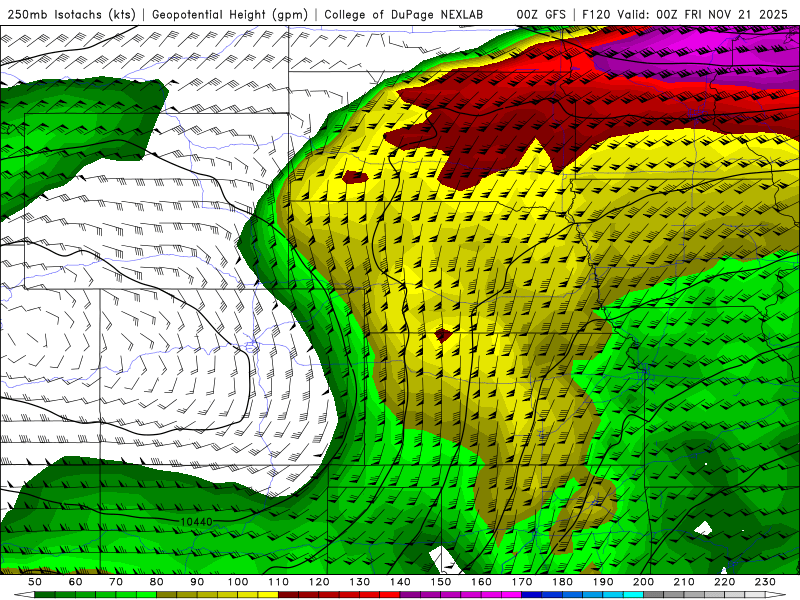
Task: Click the 100 value on the color scale
Action: tap(238, 582)
